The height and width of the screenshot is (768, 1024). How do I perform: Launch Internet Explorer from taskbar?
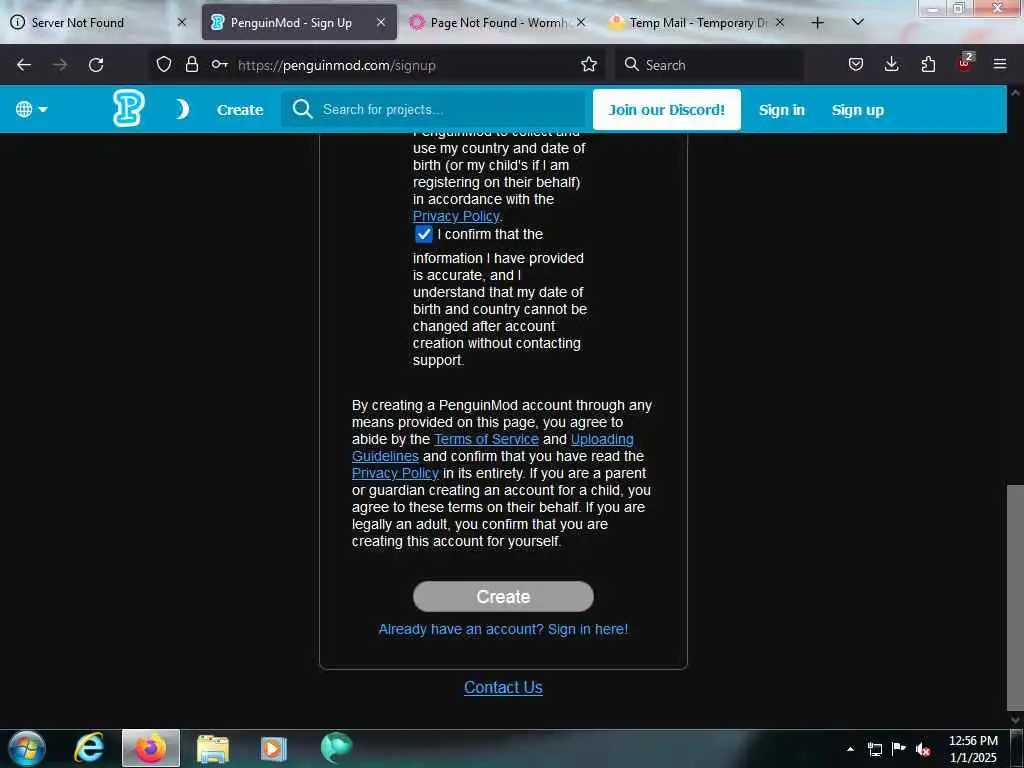pyautogui.click(x=89, y=748)
